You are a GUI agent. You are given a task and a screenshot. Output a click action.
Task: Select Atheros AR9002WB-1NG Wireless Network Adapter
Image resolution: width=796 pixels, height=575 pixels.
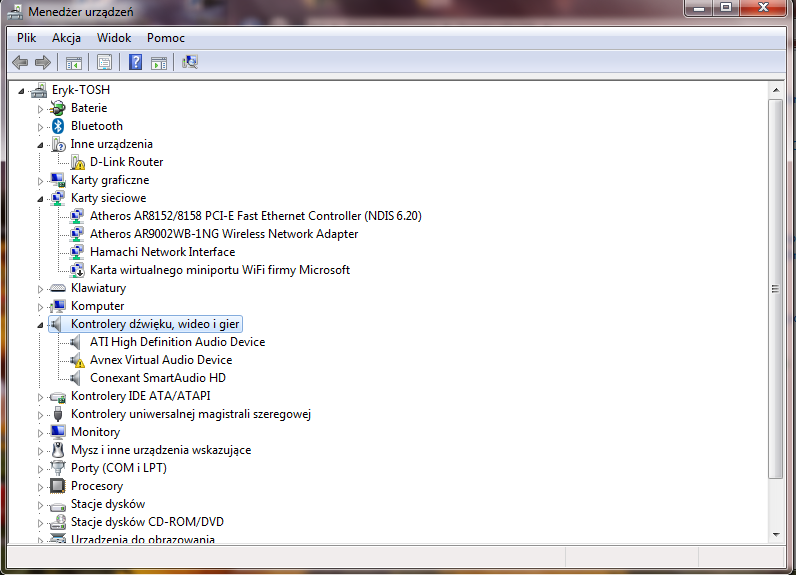coord(224,234)
